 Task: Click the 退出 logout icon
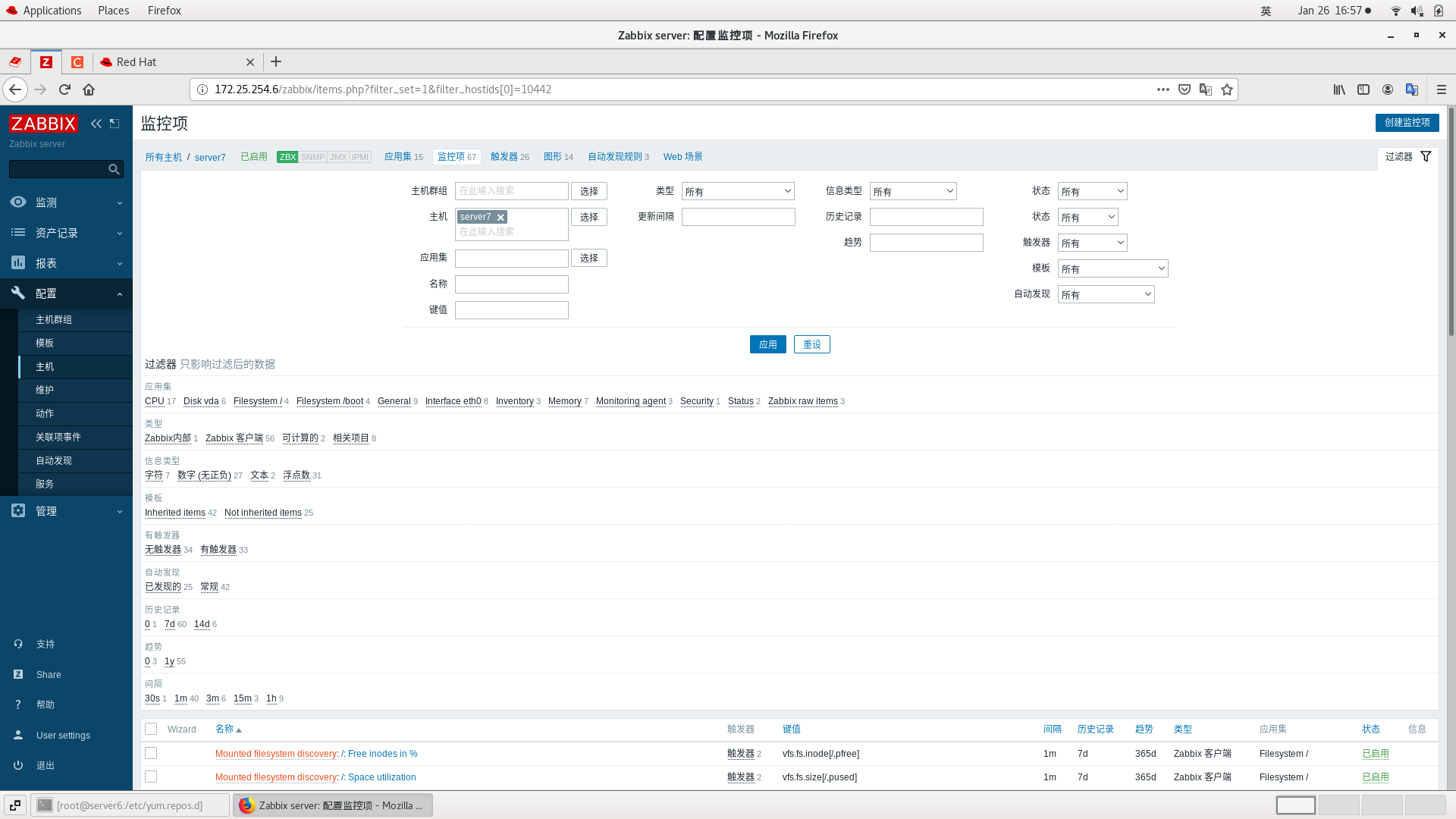18,765
